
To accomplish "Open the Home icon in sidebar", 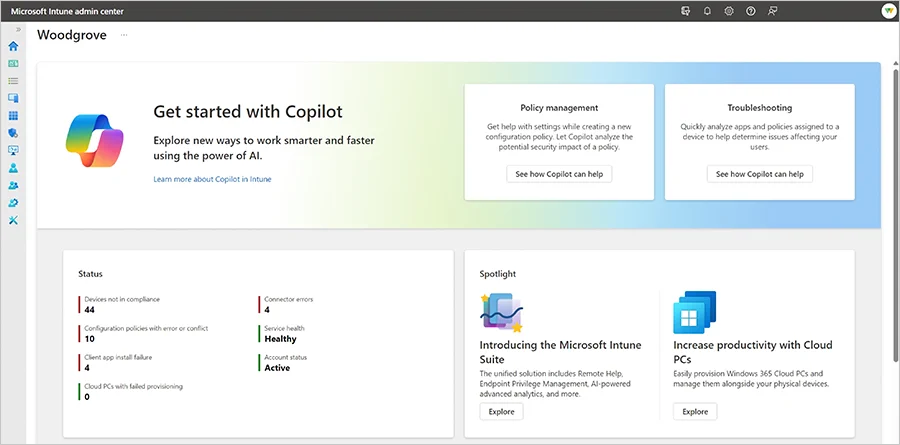I will tap(13, 46).
